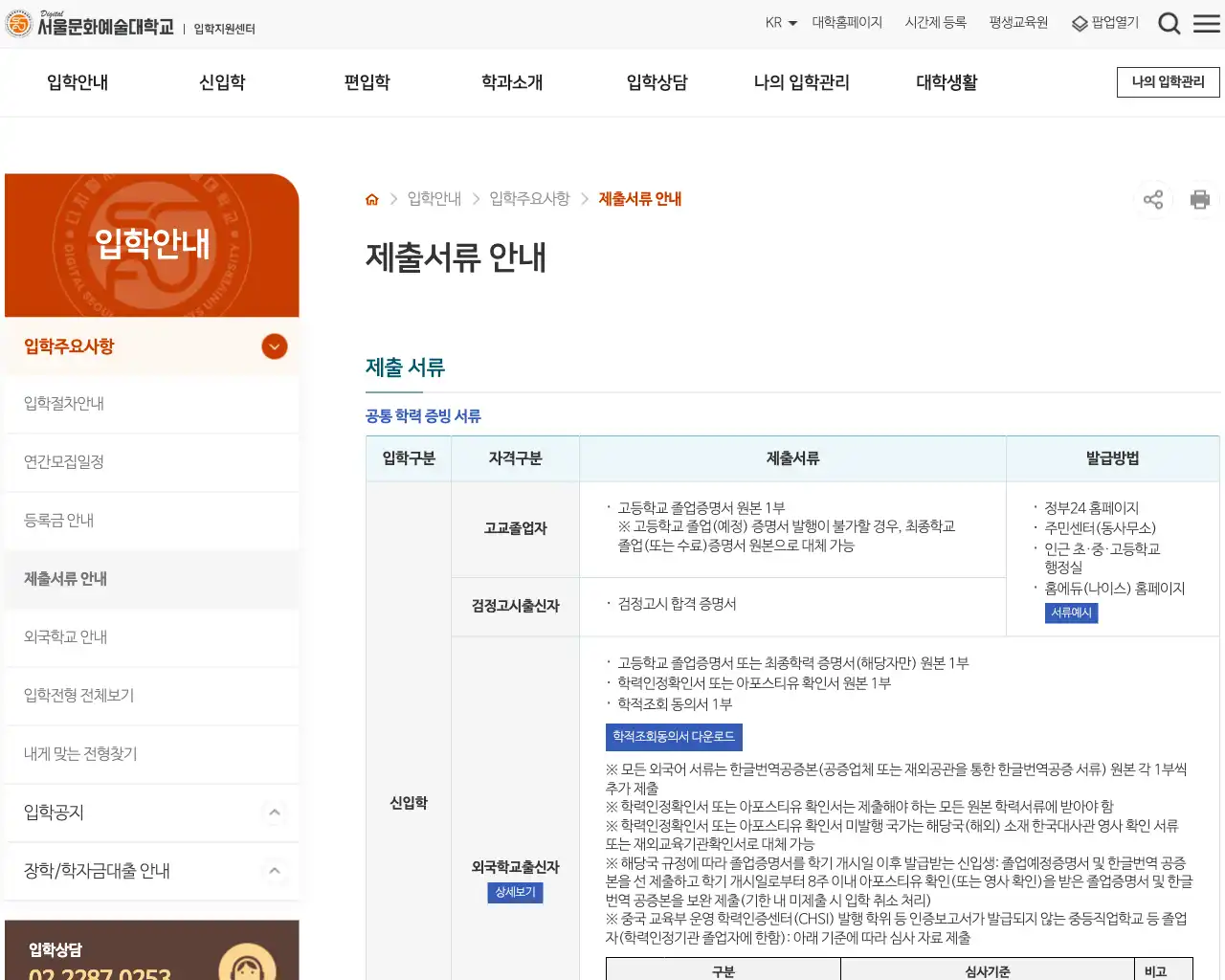Click the 제출서류 안내 breadcrumb
The width and height of the screenshot is (1225, 980).
pos(640,199)
